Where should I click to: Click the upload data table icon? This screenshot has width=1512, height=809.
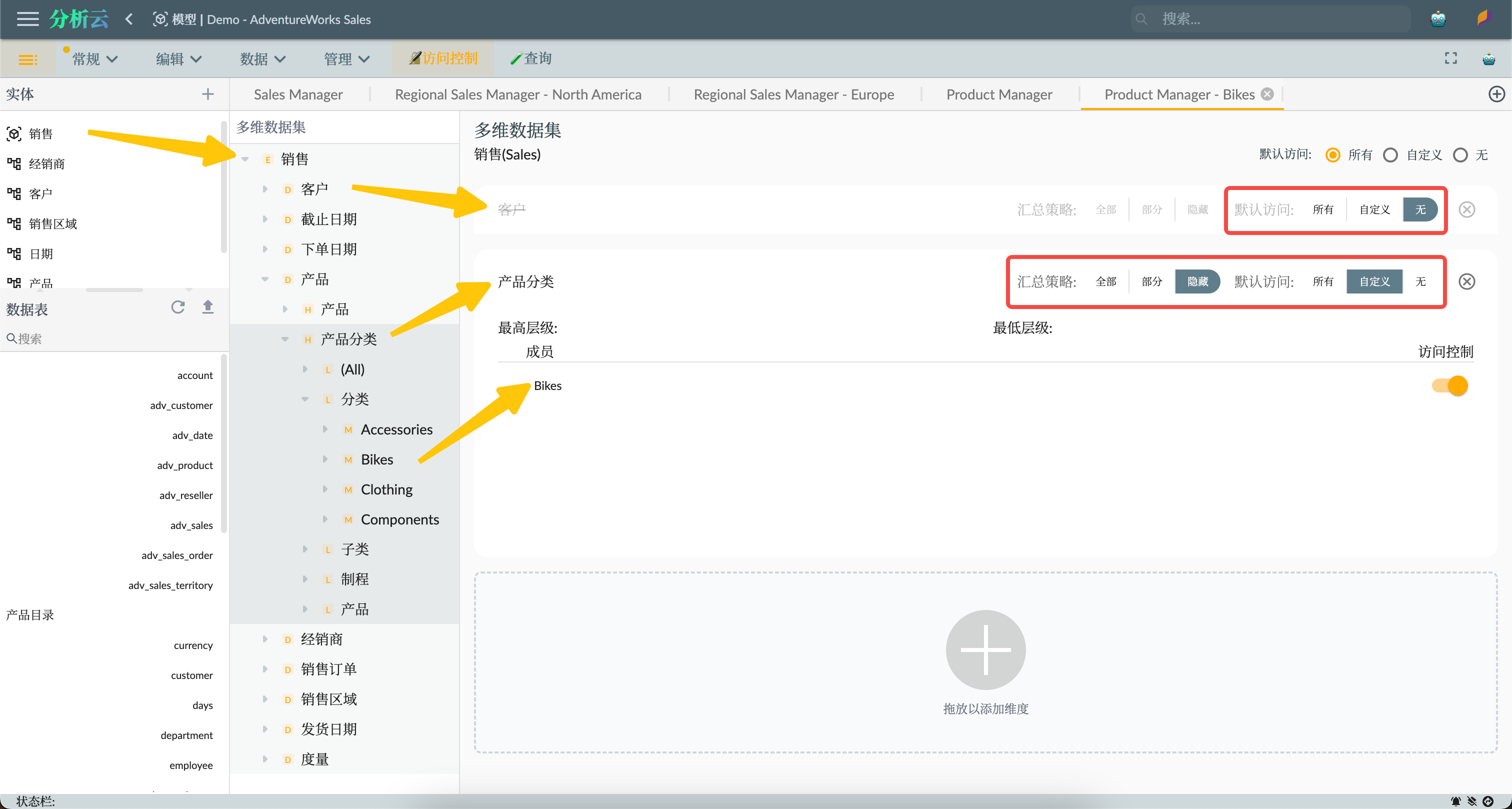click(x=208, y=307)
